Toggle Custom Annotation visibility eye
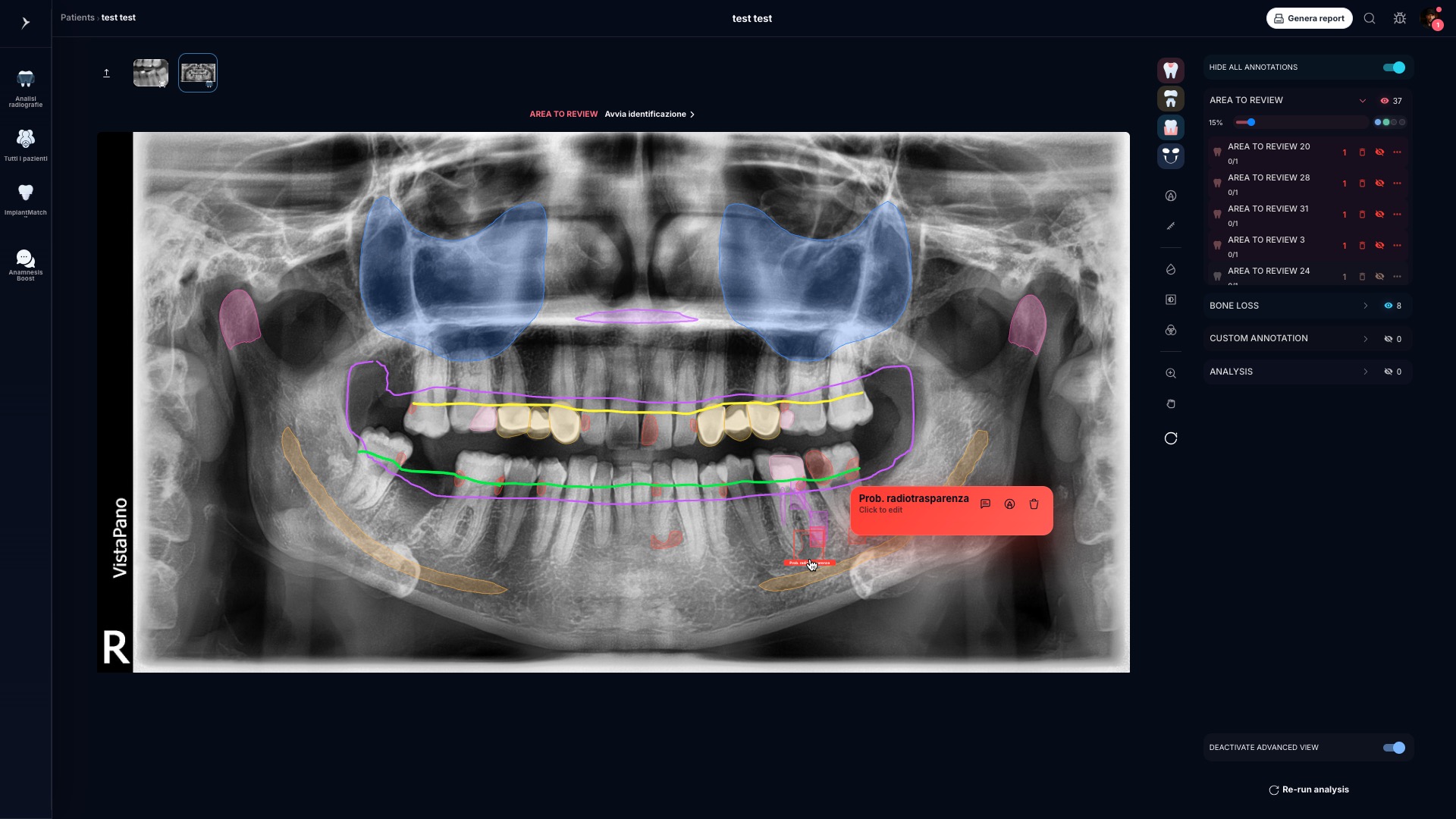This screenshot has width=1456, height=819. [x=1389, y=339]
